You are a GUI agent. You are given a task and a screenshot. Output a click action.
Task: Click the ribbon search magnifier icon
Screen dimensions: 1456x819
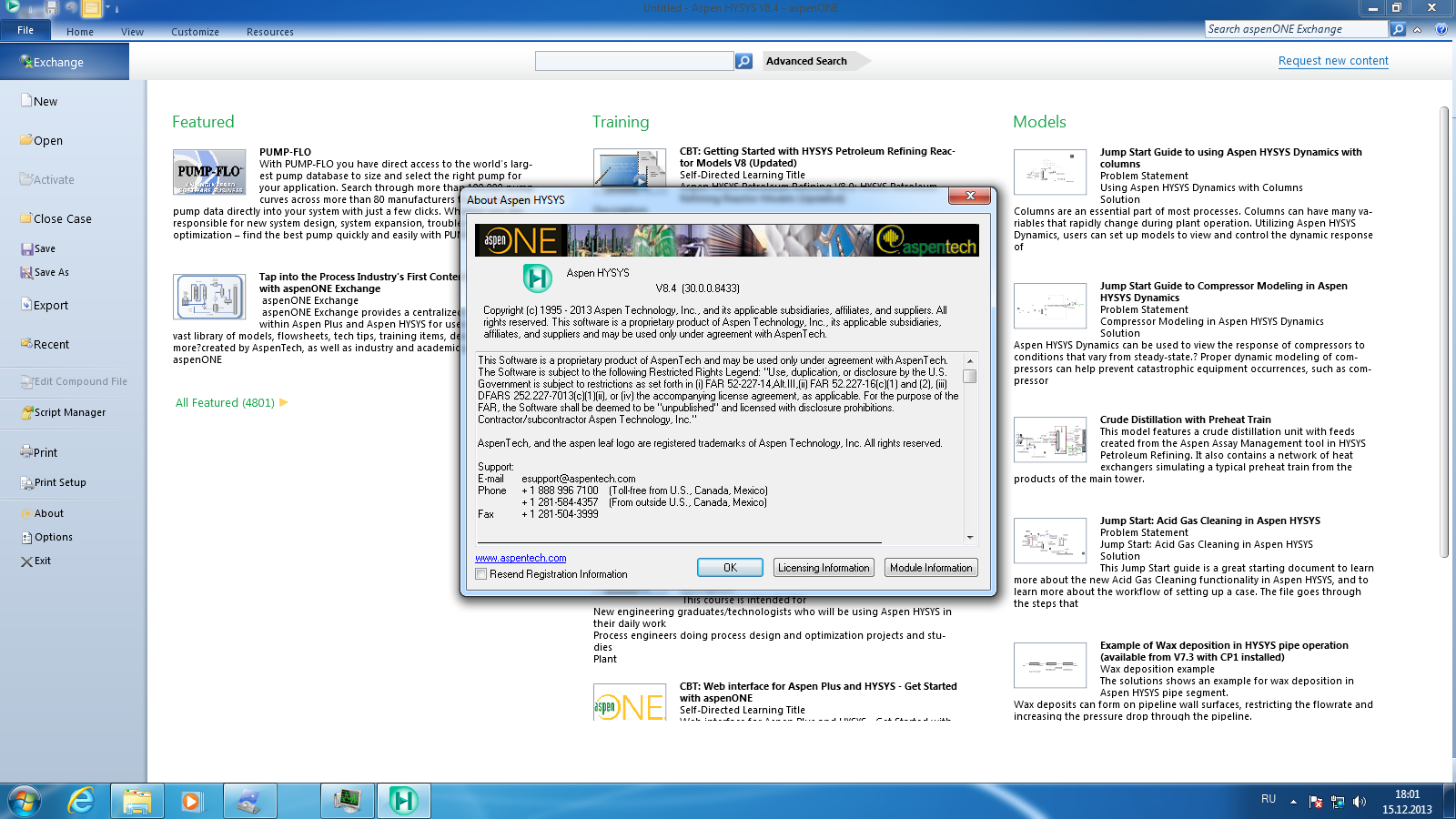pyautogui.click(x=1398, y=29)
